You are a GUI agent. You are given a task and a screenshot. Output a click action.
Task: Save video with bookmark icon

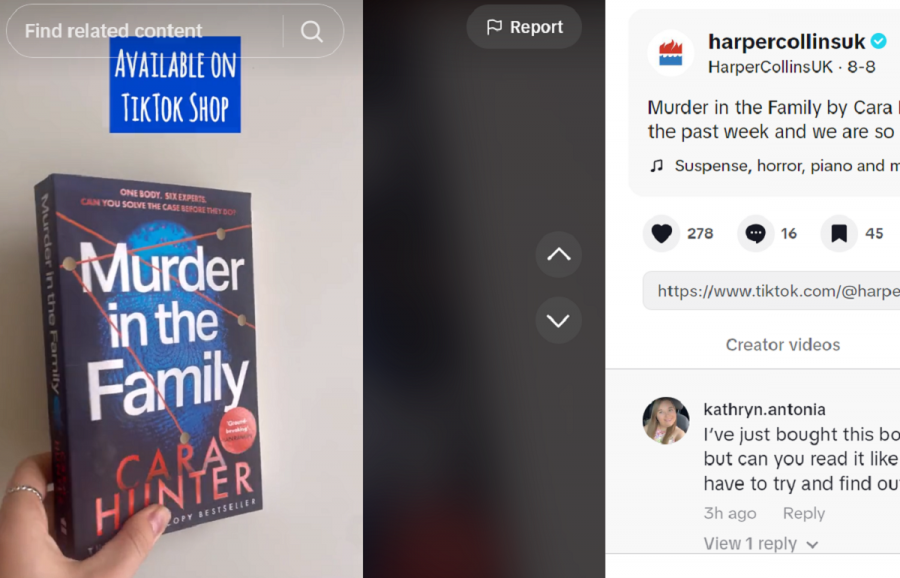tap(839, 234)
